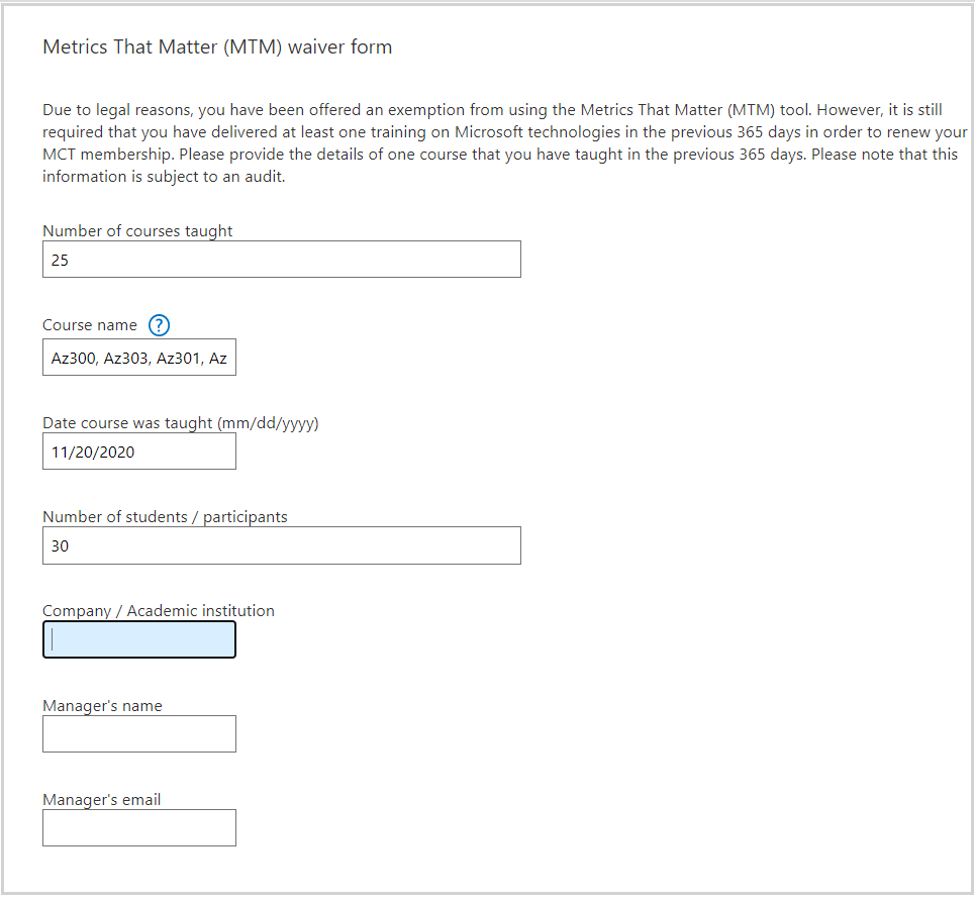Click the Manager's email input box

pyautogui.click(x=139, y=828)
